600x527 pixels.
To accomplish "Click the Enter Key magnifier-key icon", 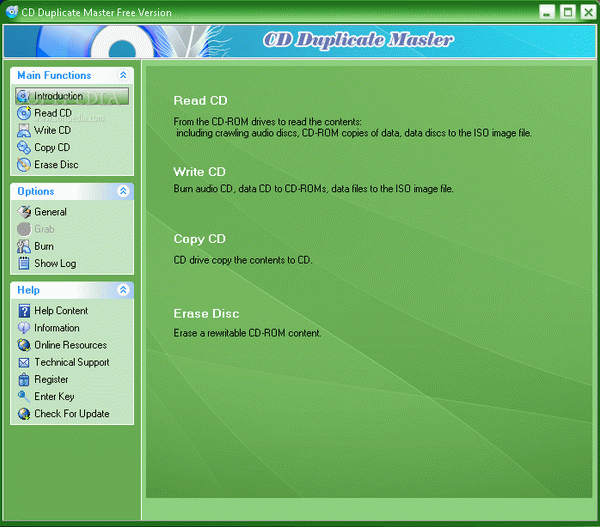I will 24,397.
